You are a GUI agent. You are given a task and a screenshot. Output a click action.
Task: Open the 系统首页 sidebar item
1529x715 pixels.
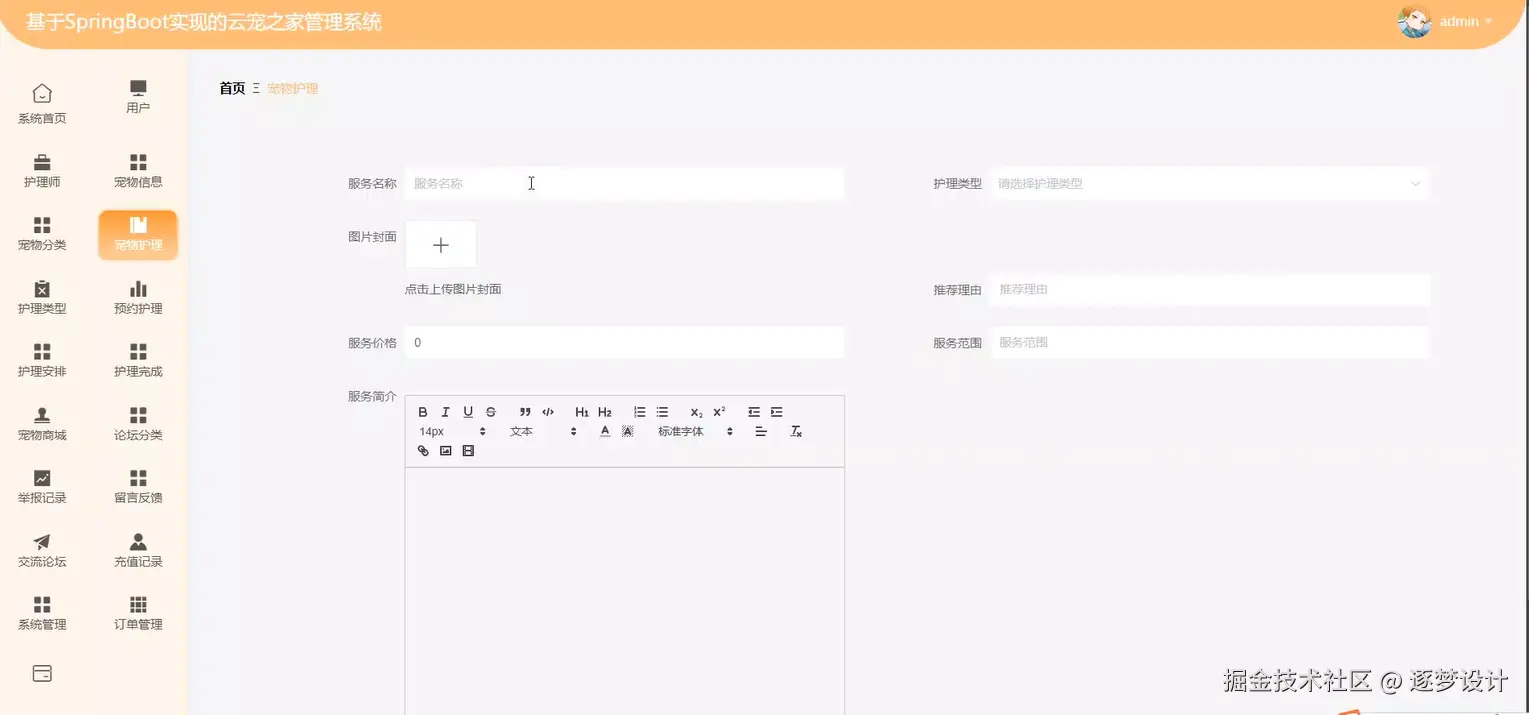(x=42, y=105)
